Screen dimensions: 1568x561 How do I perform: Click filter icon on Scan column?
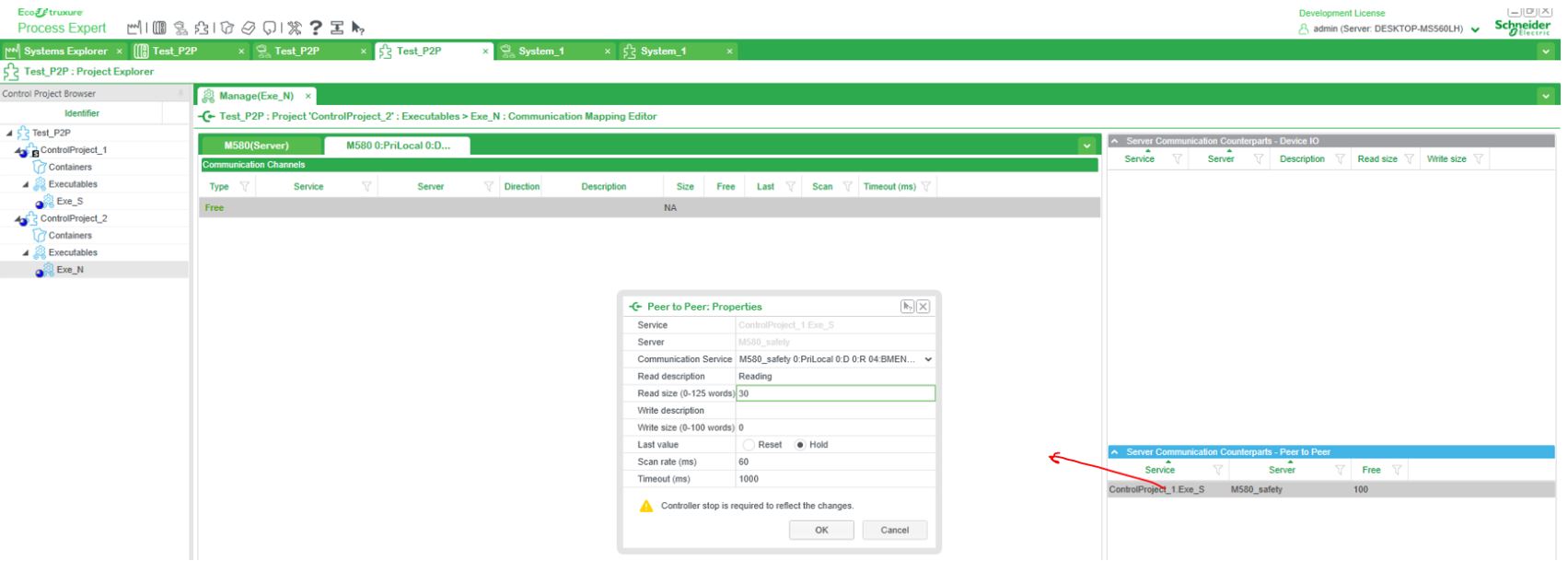[848, 186]
